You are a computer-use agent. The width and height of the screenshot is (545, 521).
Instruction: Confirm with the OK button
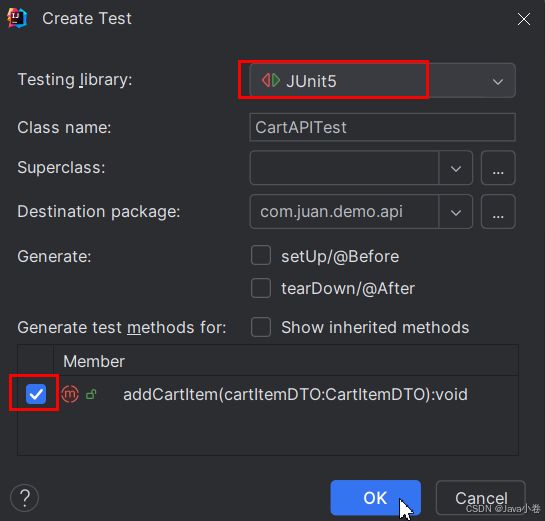[x=375, y=498]
